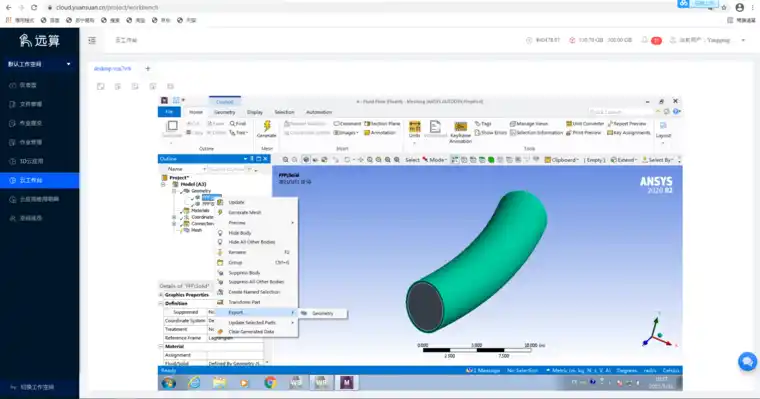The image size is (760, 399).
Task: Open the Unit Converter
Action: pyautogui.click(x=585, y=124)
